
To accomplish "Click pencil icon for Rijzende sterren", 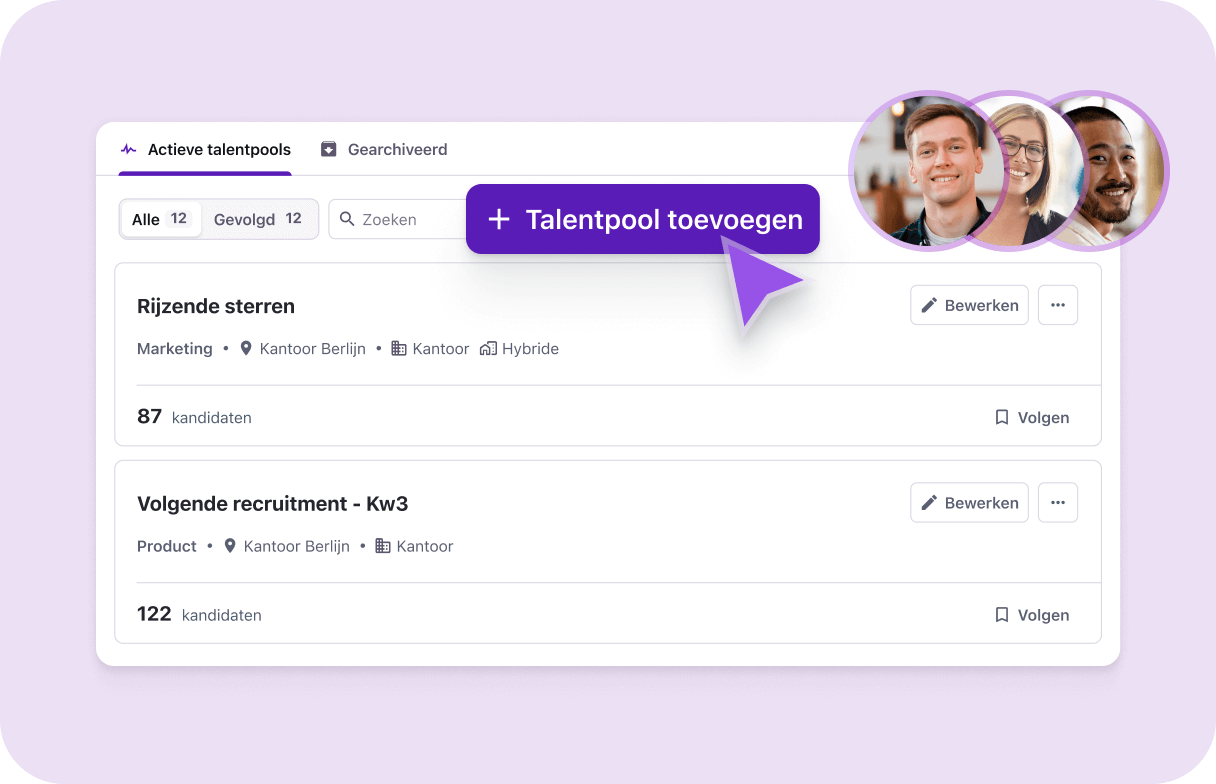I will (x=929, y=305).
